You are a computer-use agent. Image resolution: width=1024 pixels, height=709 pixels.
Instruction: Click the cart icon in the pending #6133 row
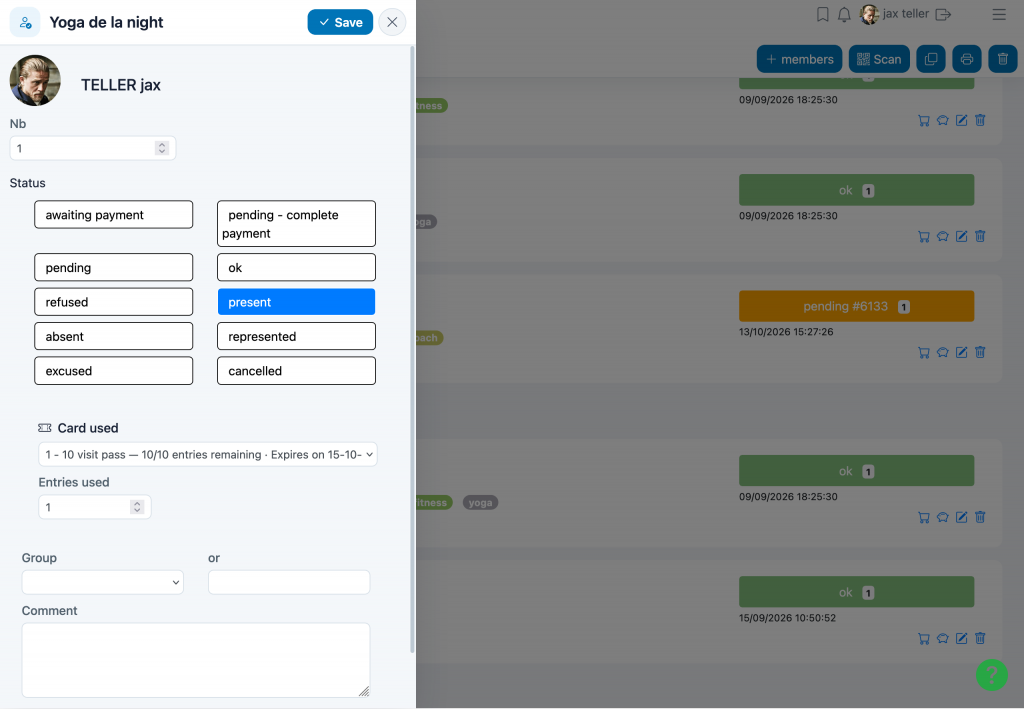click(x=923, y=353)
